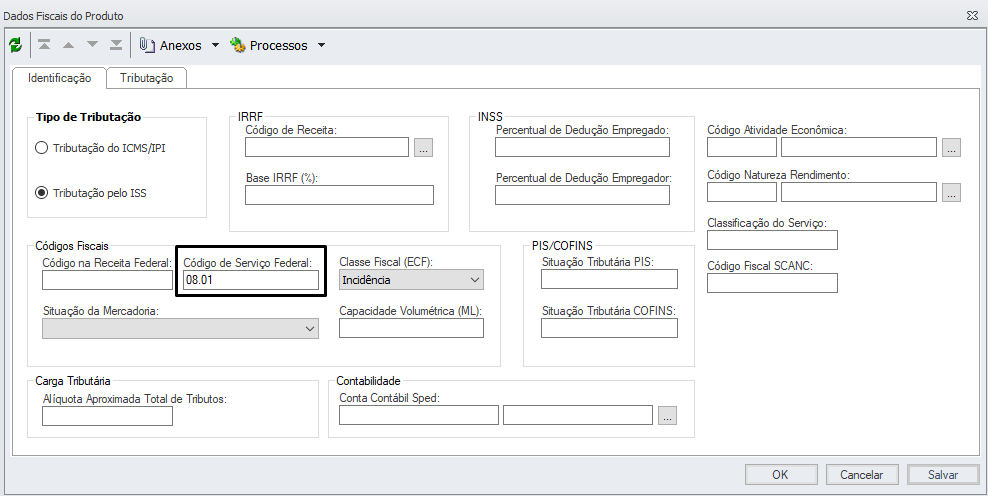
Task: Click the Cancelar button
Action: pyautogui.click(x=861, y=475)
